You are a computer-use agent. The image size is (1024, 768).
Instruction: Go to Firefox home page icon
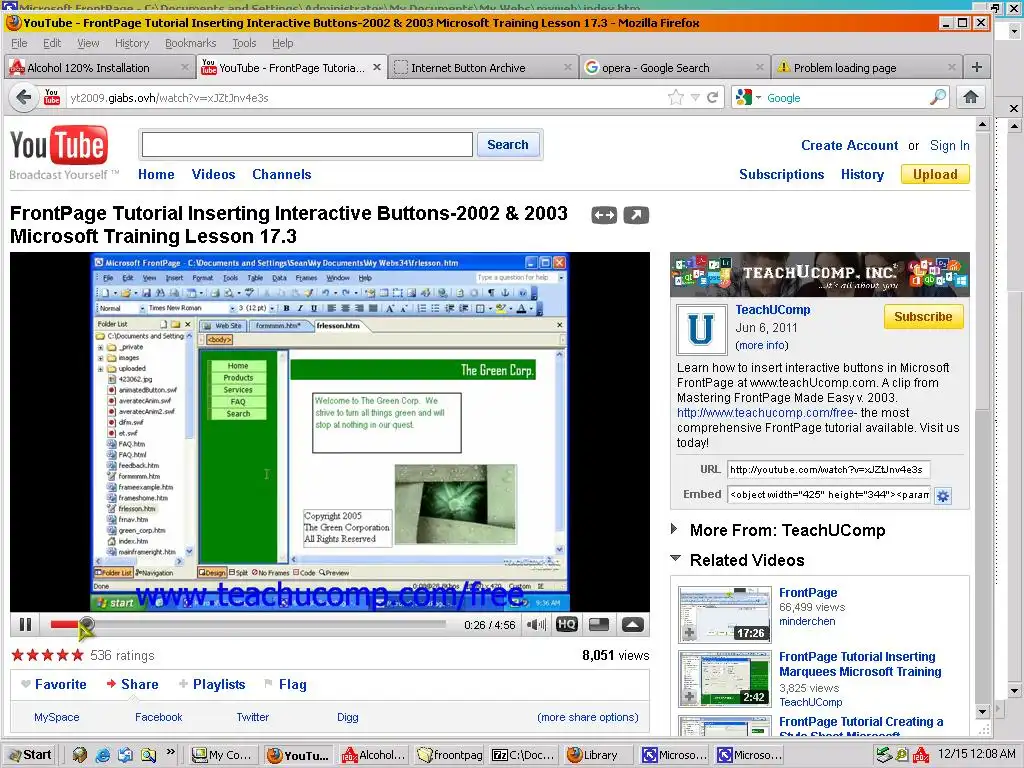pyautogui.click(x=970, y=97)
